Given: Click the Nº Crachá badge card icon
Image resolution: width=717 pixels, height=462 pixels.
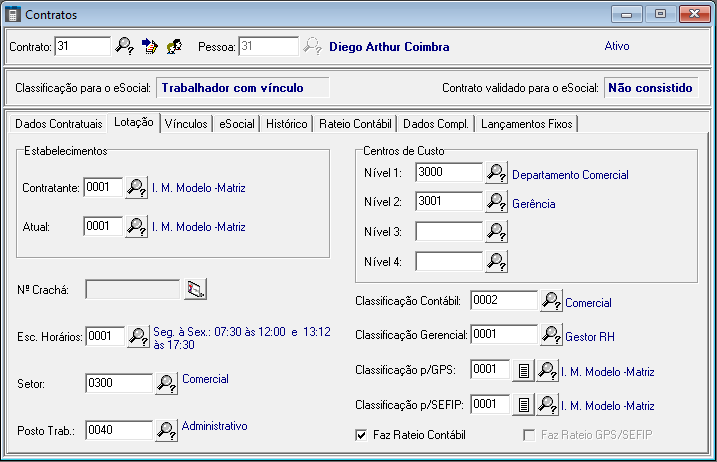Looking at the screenshot, I should tap(195, 289).
